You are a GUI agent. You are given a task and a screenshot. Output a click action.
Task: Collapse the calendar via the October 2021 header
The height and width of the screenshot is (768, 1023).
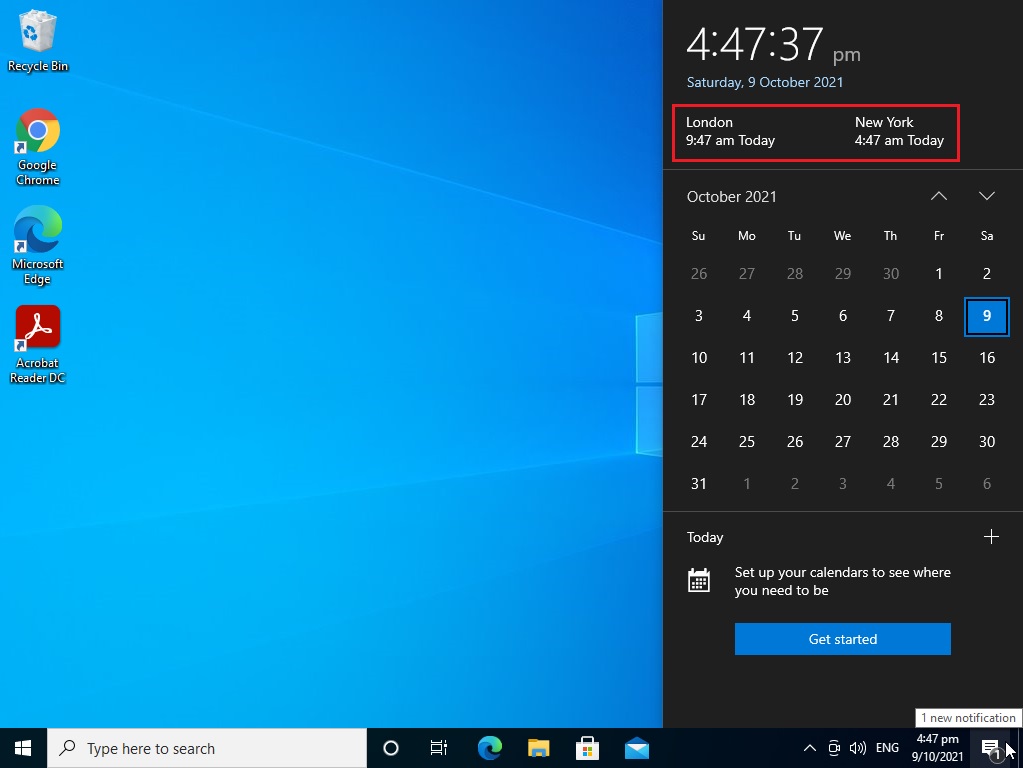tap(732, 197)
